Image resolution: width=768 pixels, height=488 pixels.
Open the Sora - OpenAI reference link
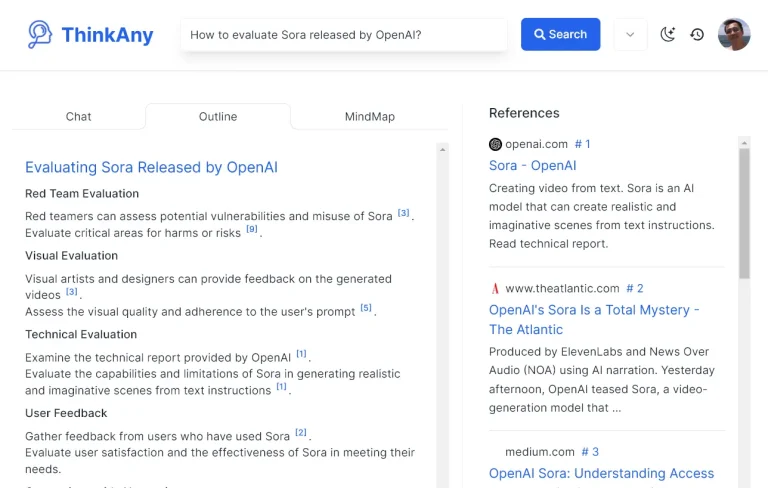[x=532, y=166]
